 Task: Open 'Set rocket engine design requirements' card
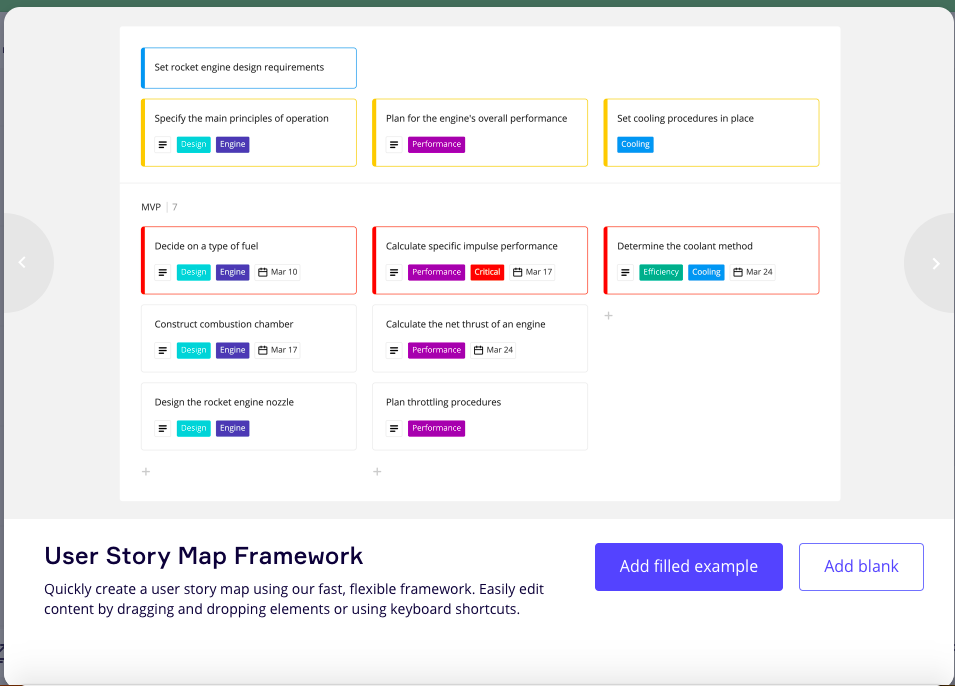248,68
